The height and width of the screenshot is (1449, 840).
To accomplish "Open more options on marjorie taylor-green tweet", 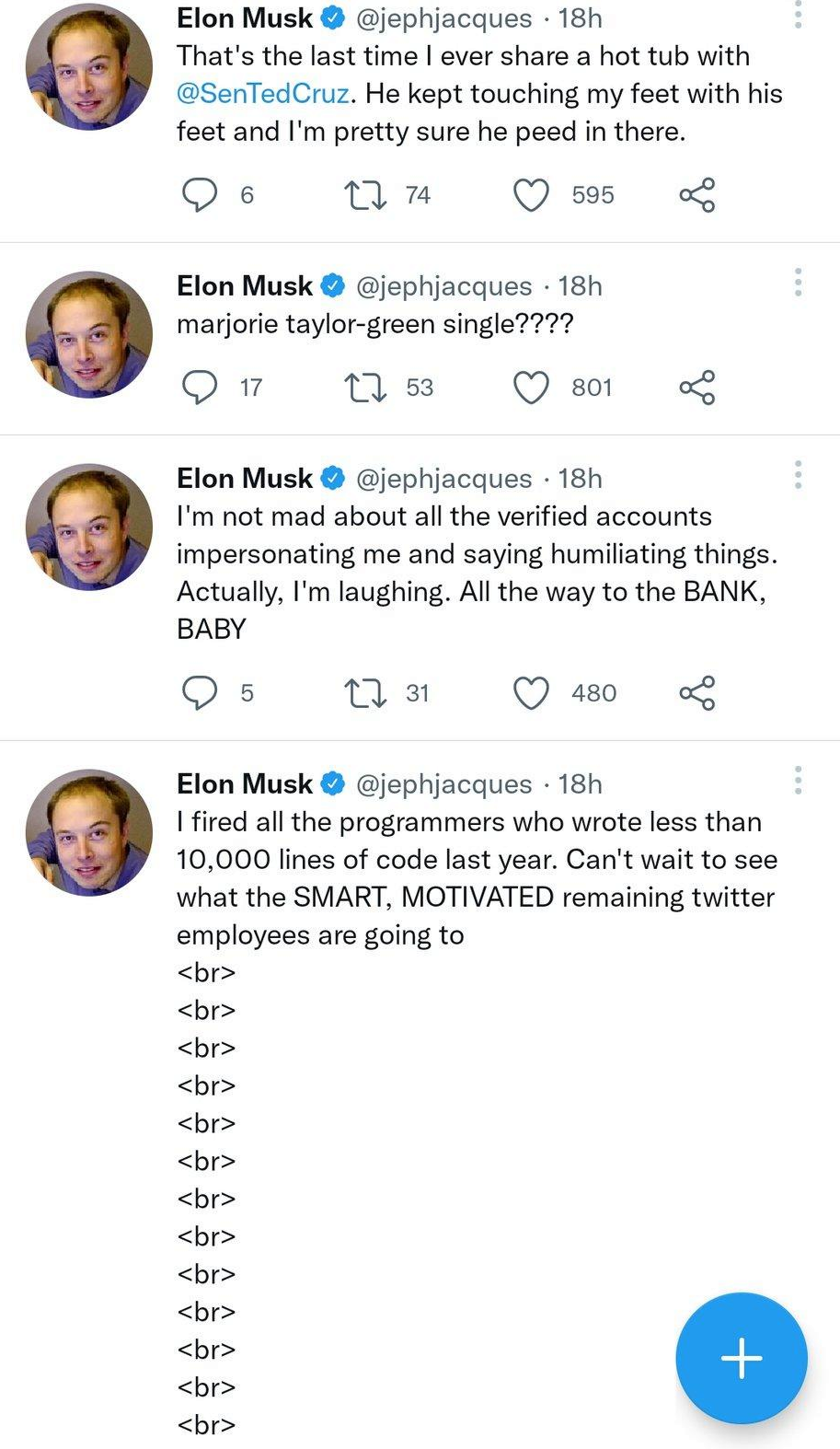I will point(798,283).
